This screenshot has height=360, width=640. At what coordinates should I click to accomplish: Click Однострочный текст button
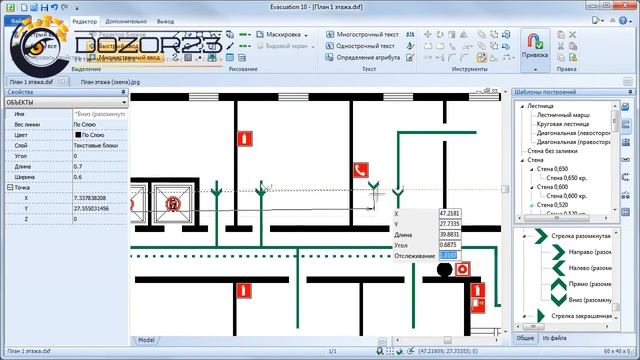360,46
